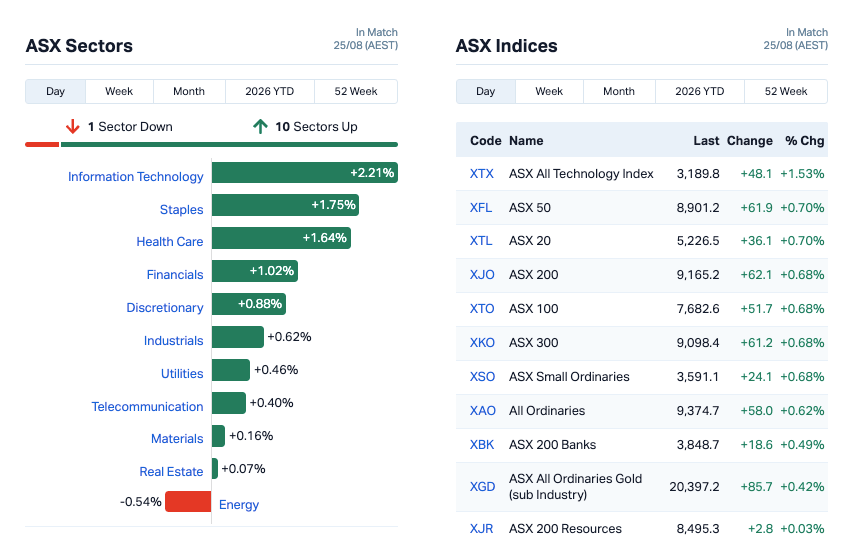Choose 52 Week tab in ASX Indices
Screen dimensions: 856x538
coord(786,91)
